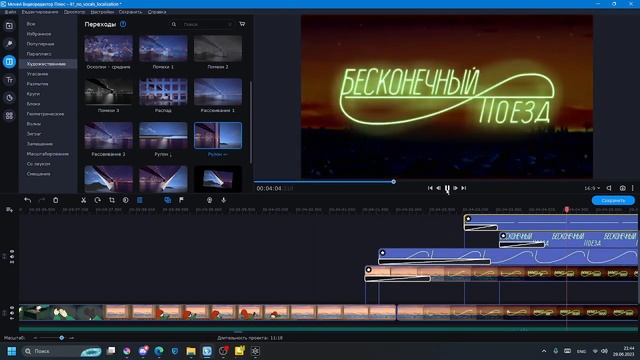Screen dimensions: 640x360
Task: Open the Файл menu
Action: coord(10,12)
